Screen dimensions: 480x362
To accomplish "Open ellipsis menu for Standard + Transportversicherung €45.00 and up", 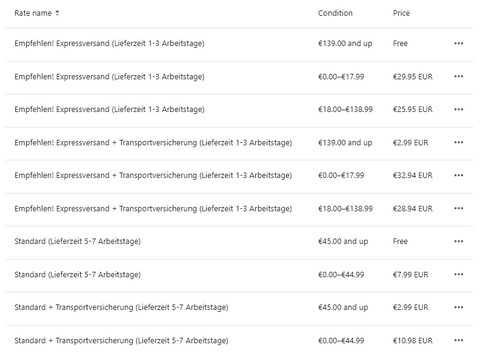I will (x=458, y=307).
